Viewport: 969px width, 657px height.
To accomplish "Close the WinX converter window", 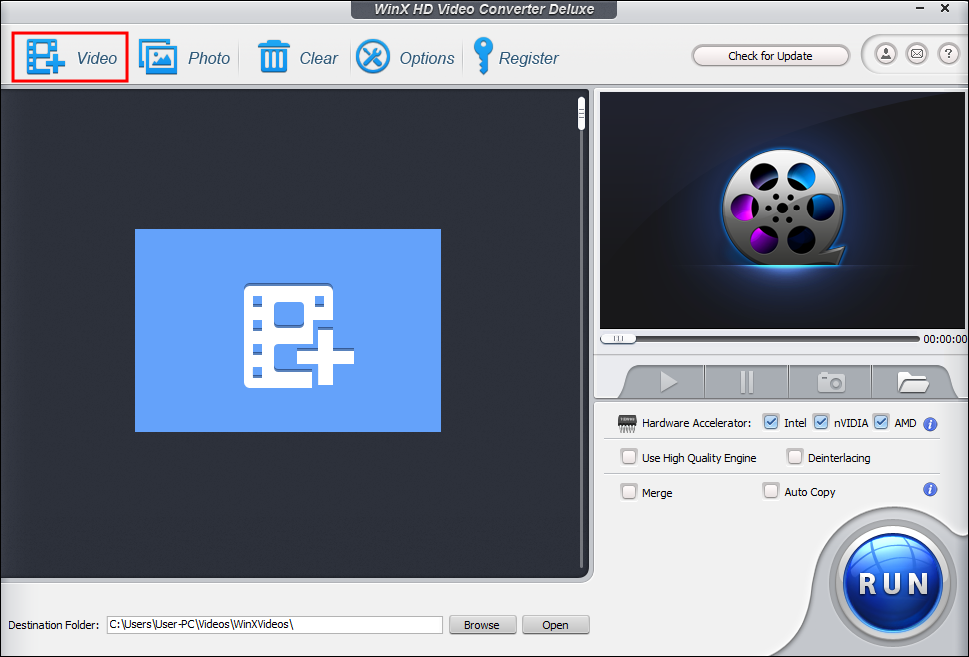I will (x=945, y=8).
